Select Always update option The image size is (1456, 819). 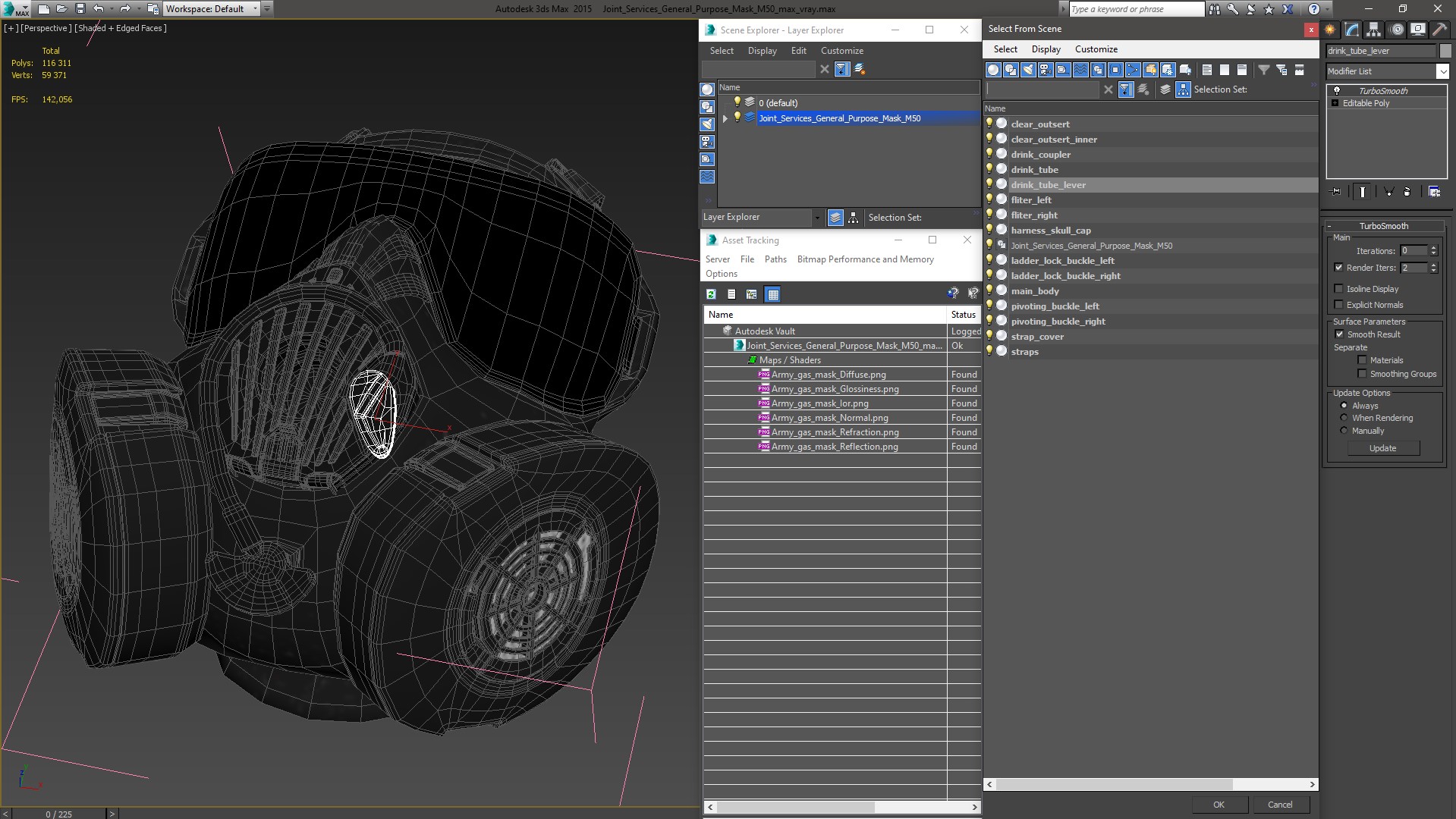point(1344,406)
